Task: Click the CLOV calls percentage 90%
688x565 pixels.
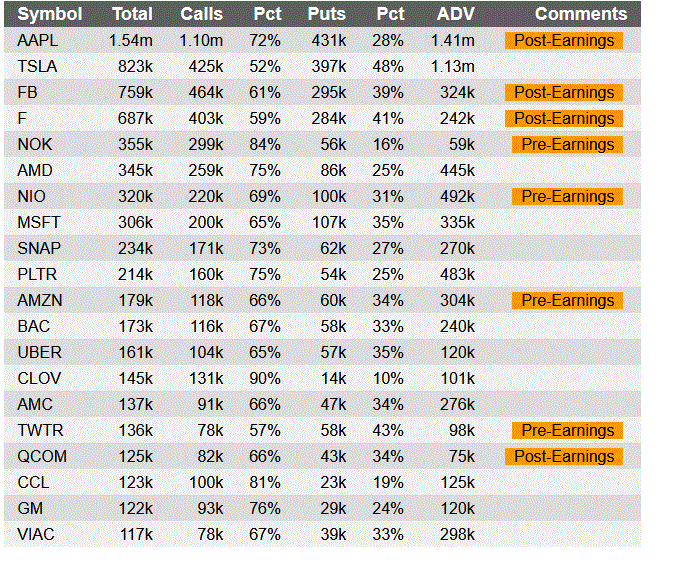Action: pyautogui.click(x=265, y=379)
